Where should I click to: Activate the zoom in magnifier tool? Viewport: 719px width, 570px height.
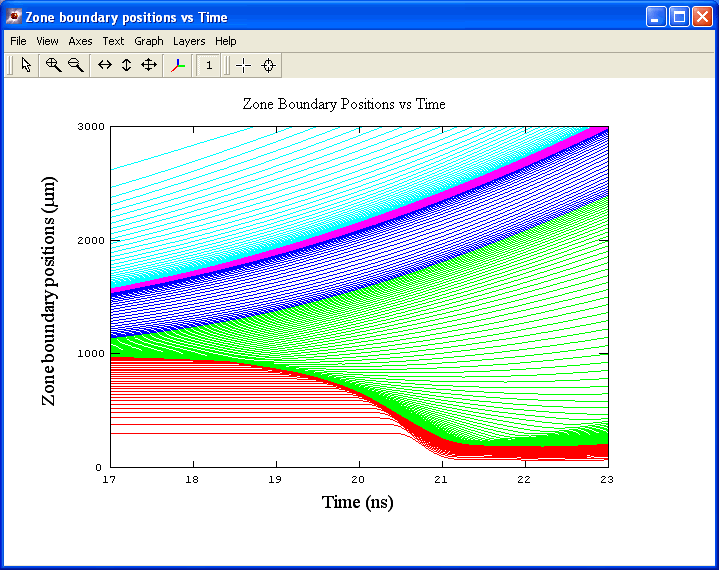pos(53,65)
